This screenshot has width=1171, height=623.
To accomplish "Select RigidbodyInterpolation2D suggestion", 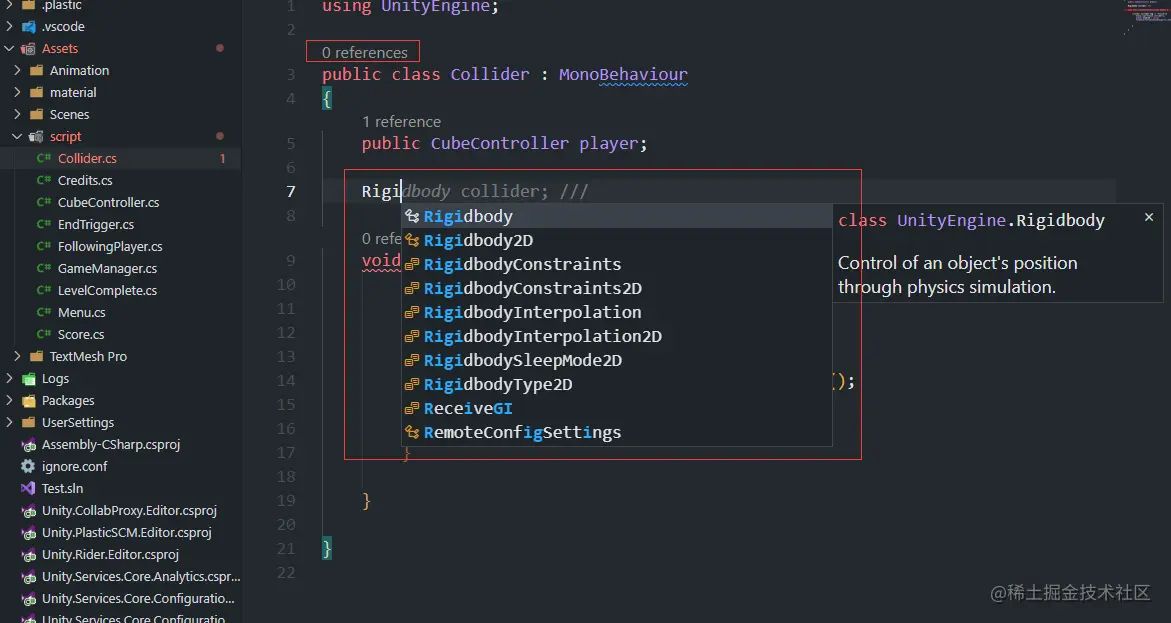I will [617, 336].
